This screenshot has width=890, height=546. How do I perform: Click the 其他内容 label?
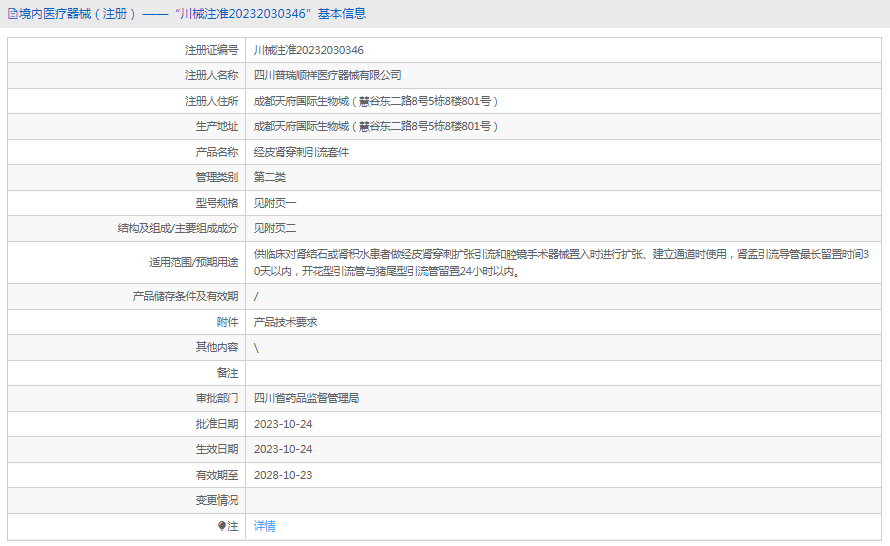(x=217, y=347)
